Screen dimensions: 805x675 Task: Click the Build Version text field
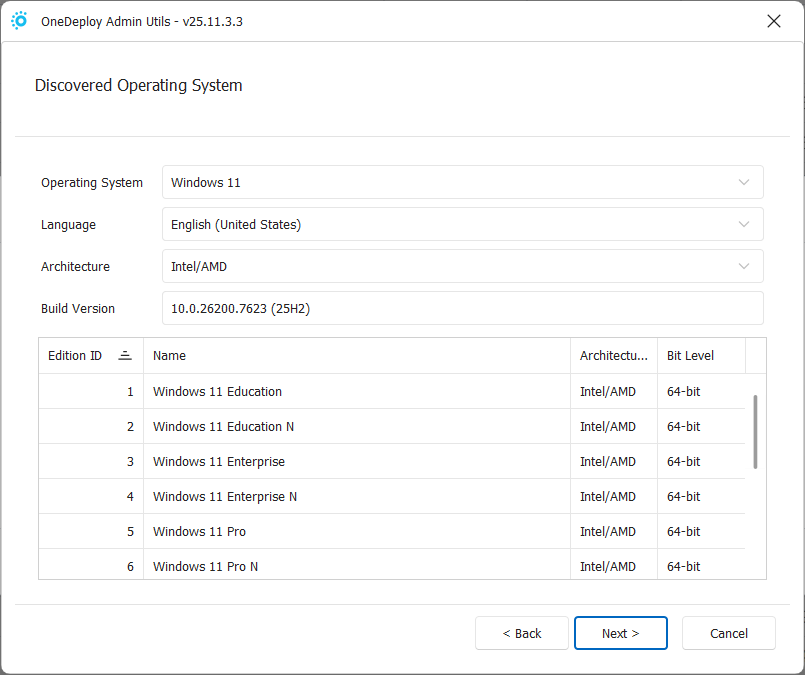462,309
